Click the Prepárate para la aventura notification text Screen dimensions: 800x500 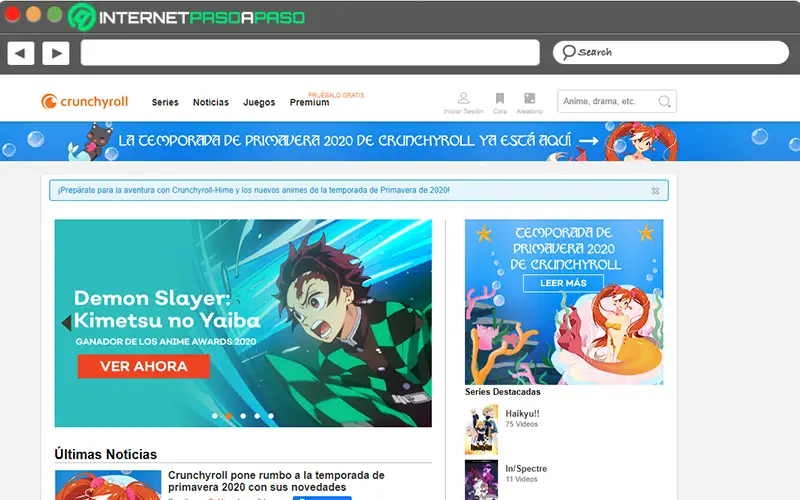point(254,190)
